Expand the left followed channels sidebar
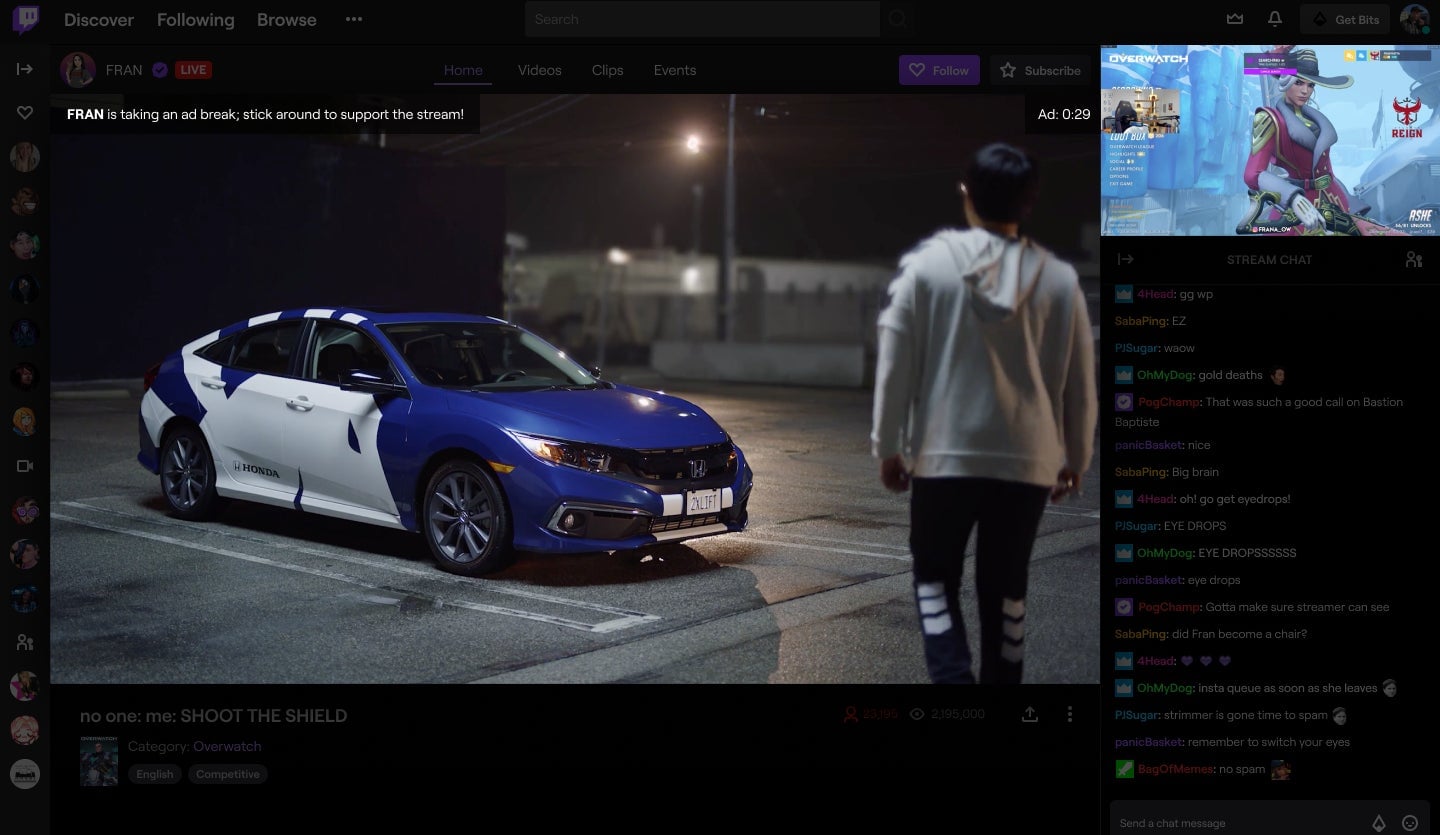Viewport: 1440px width, 835px height. pos(24,68)
